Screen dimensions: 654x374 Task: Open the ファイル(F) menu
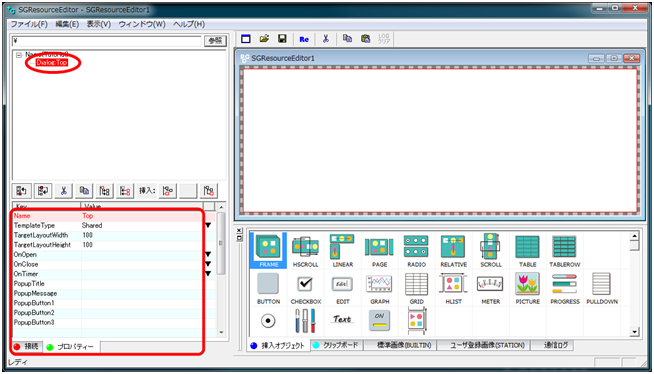tap(29, 24)
